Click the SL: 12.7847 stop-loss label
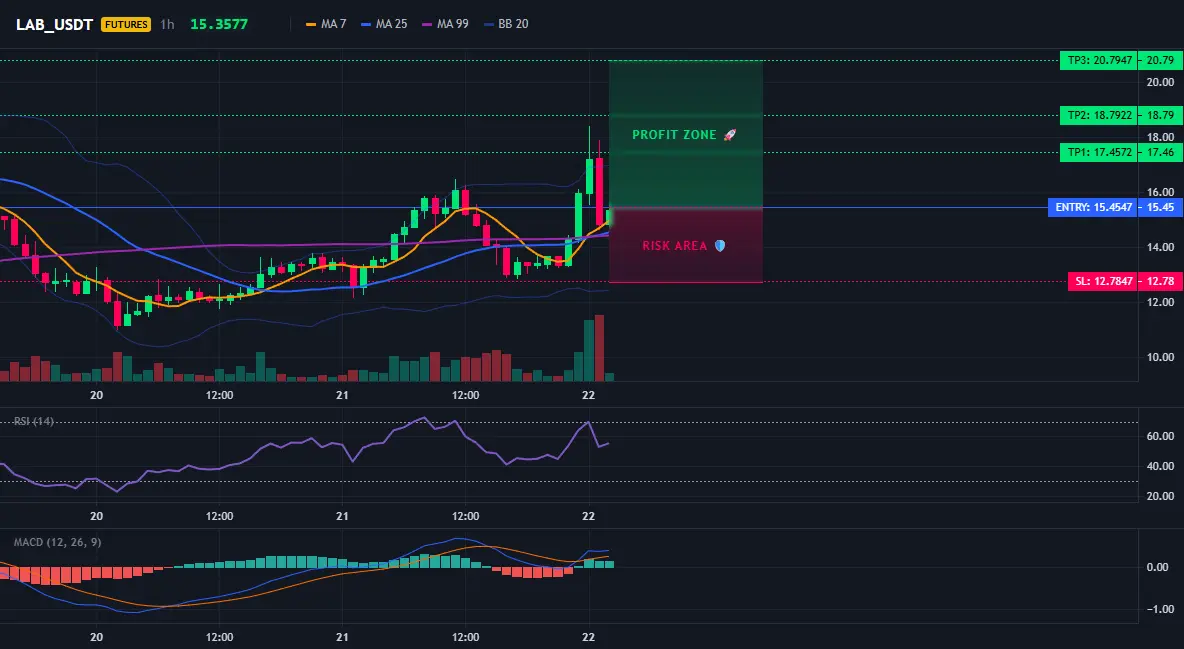 click(1103, 281)
